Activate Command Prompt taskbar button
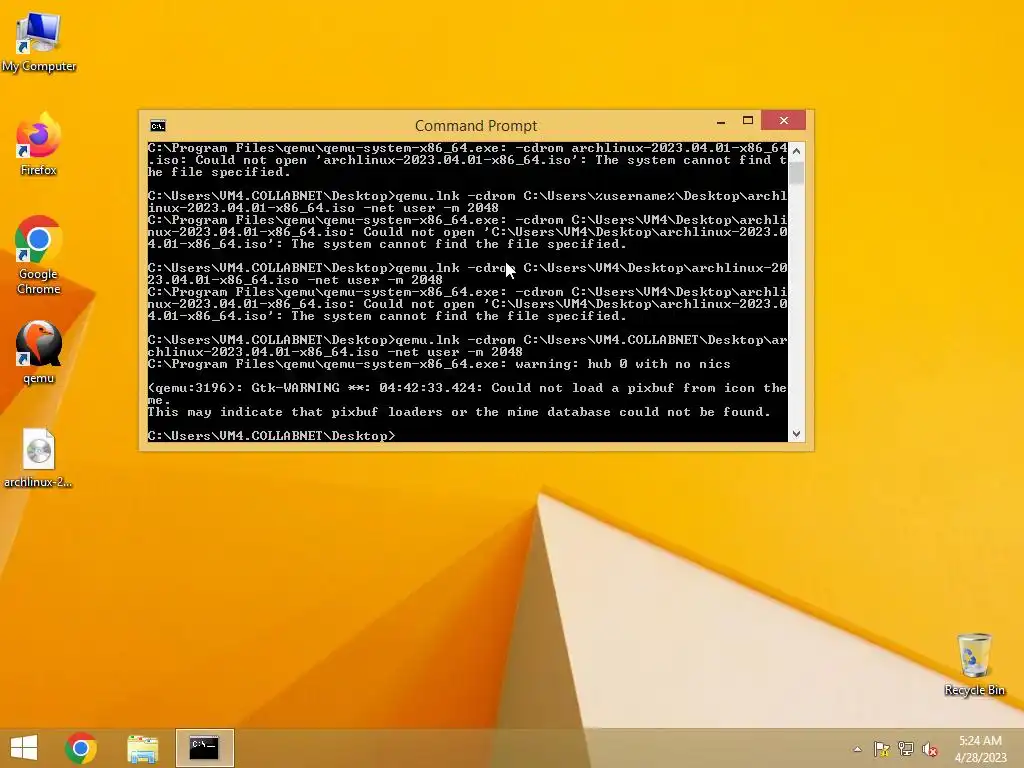Screen dimensions: 1024x768 204,748
